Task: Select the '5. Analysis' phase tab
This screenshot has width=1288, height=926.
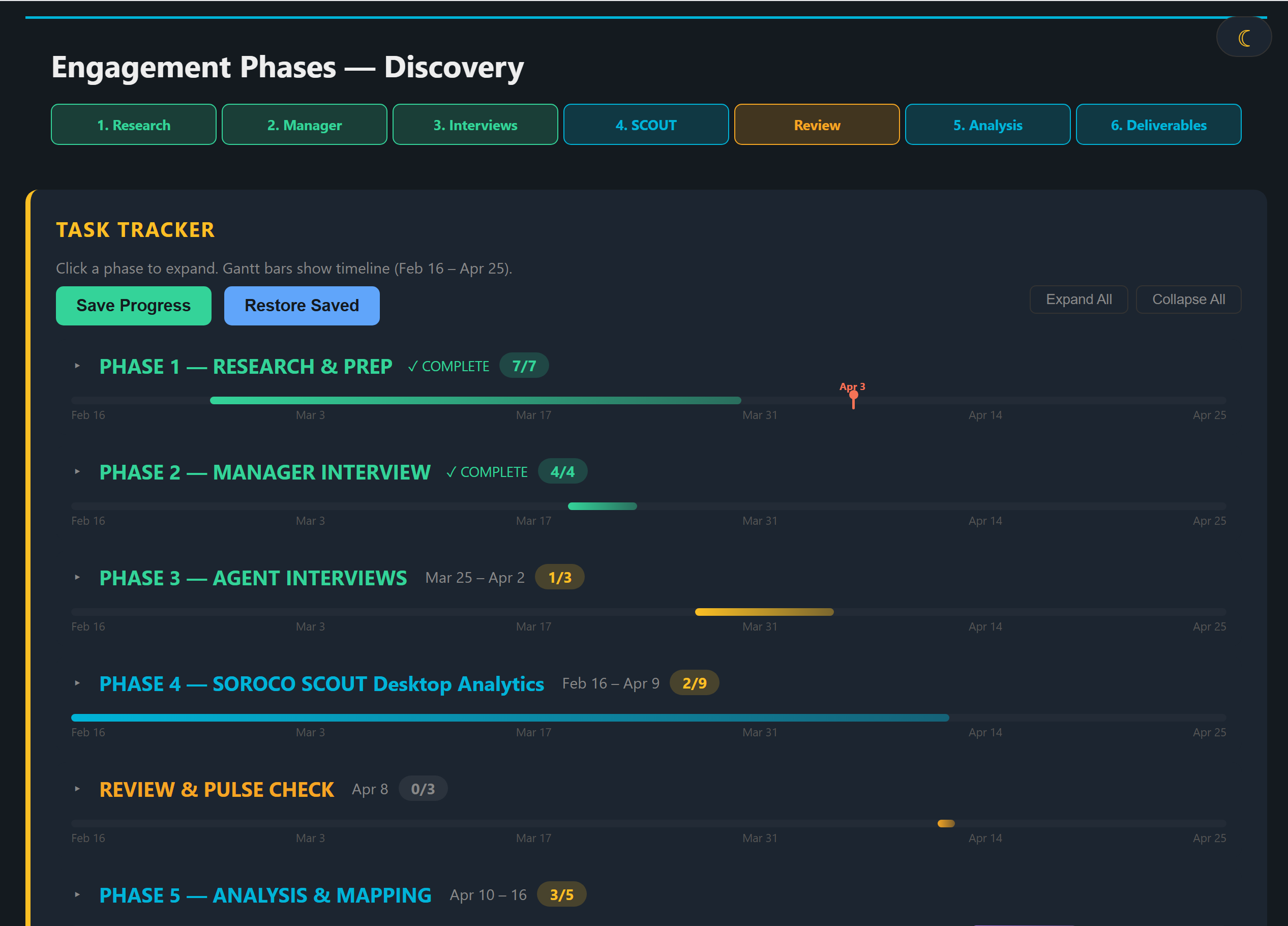Action: pyautogui.click(x=987, y=125)
